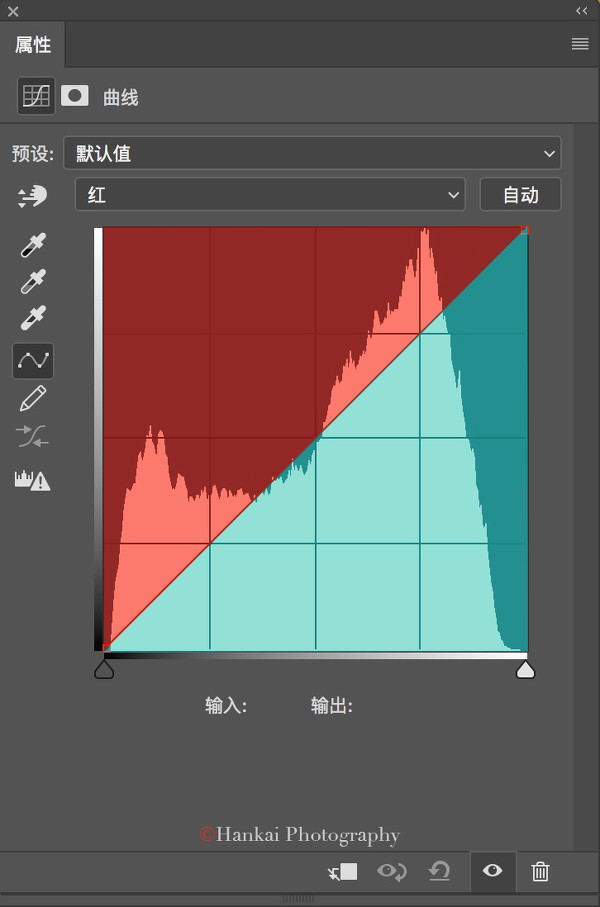Screen dimensions: 600x907
Task: Pick the white point eyedropper
Action: [33, 318]
